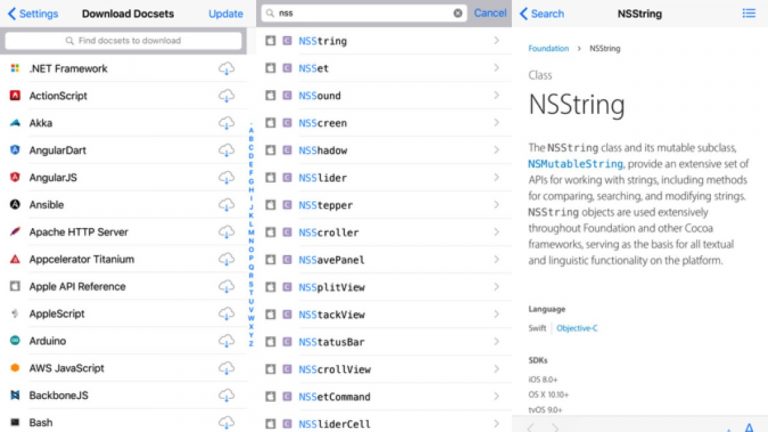Cancel the nss search
Image resolution: width=768 pixels, height=432 pixels.
tap(490, 13)
